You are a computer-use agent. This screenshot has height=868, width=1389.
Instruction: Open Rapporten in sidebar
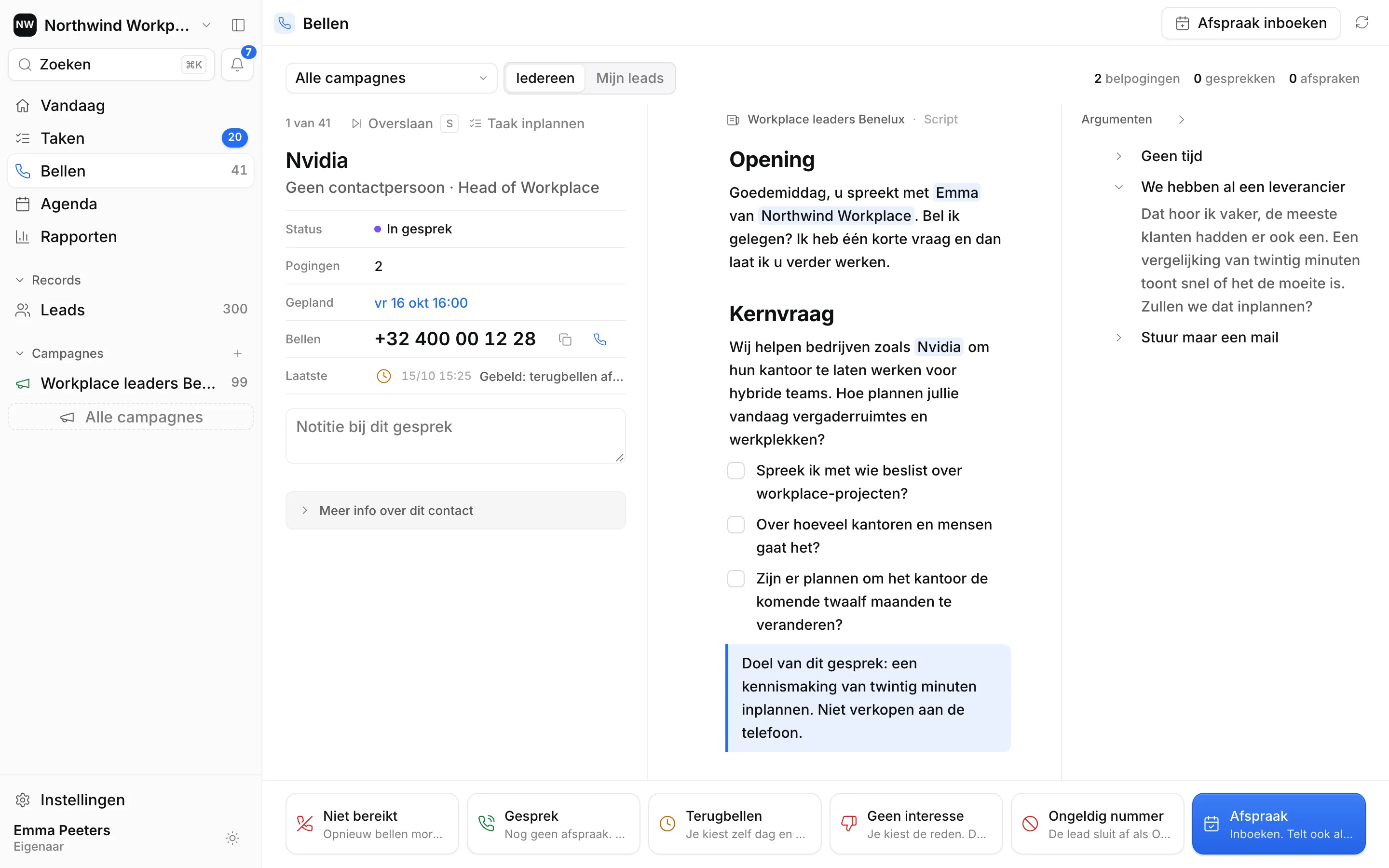(x=130, y=236)
